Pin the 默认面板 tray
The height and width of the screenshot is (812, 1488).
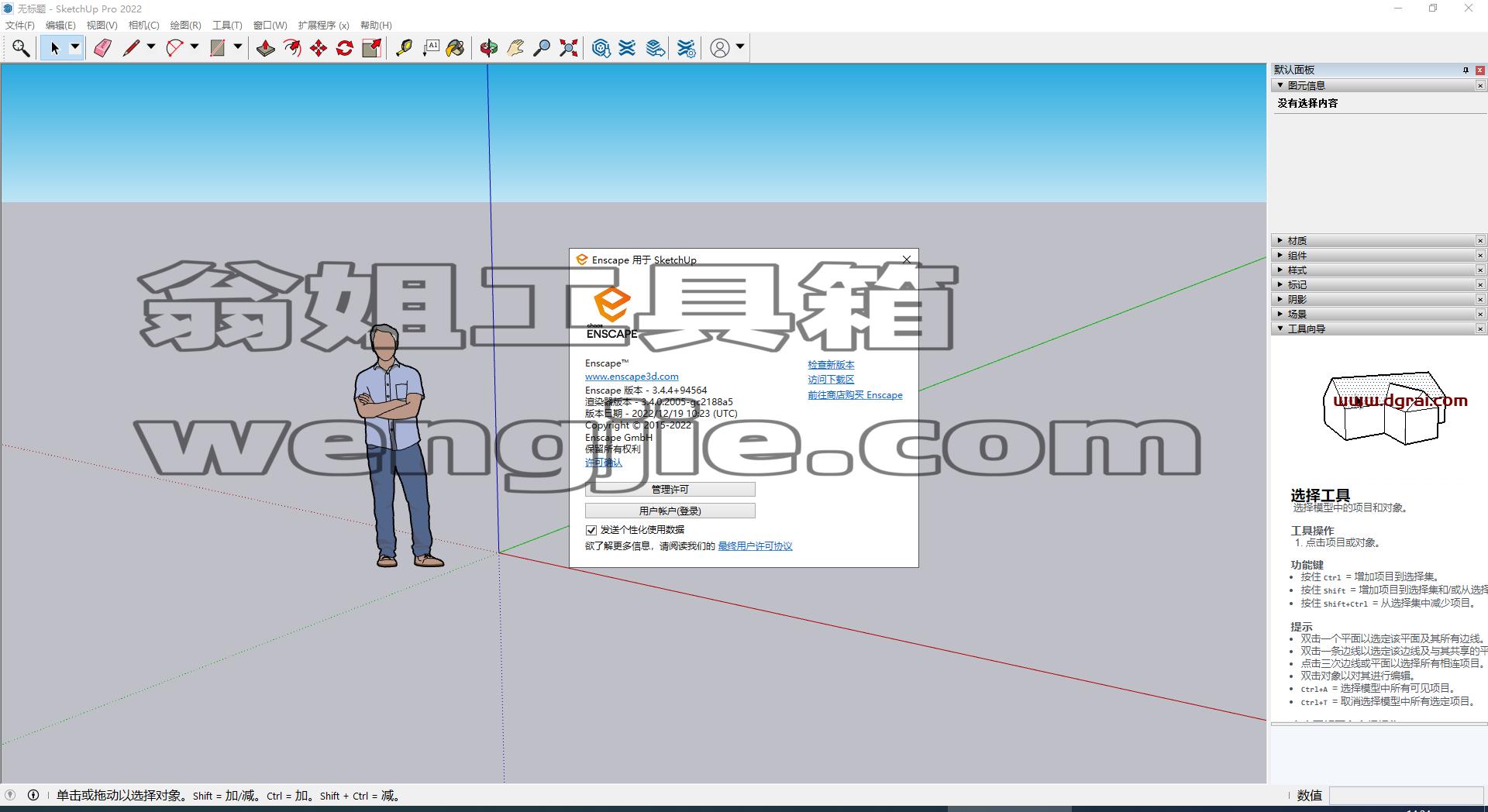[1466, 70]
